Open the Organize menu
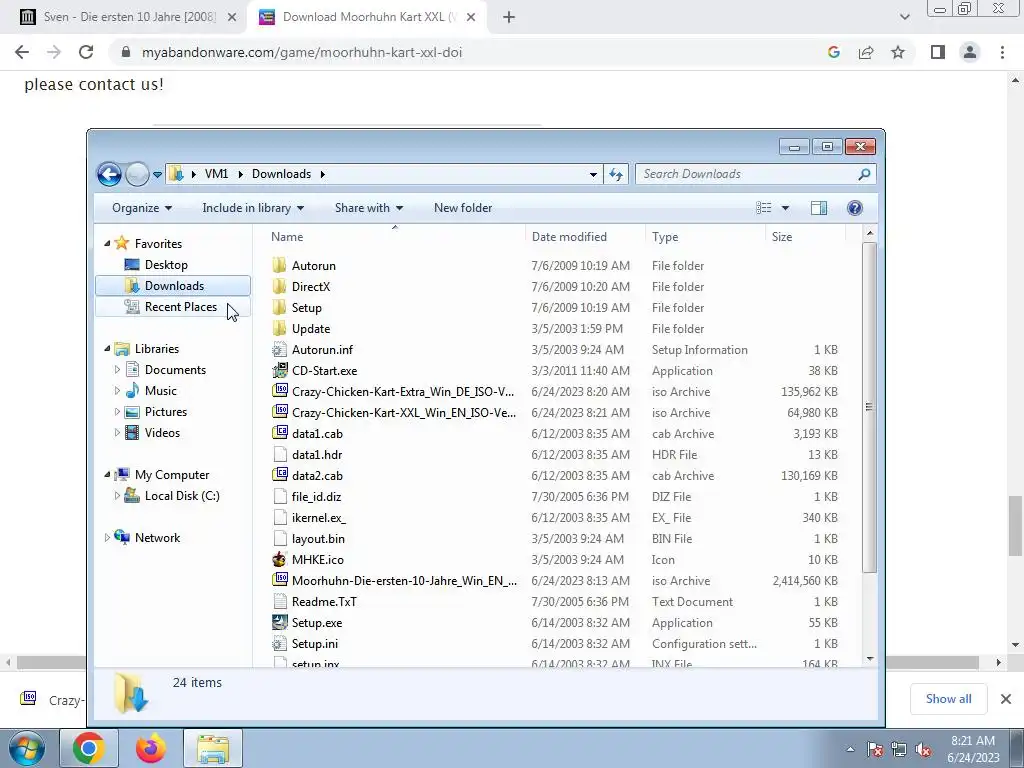This screenshot has height=768, width=1024. 142,208
